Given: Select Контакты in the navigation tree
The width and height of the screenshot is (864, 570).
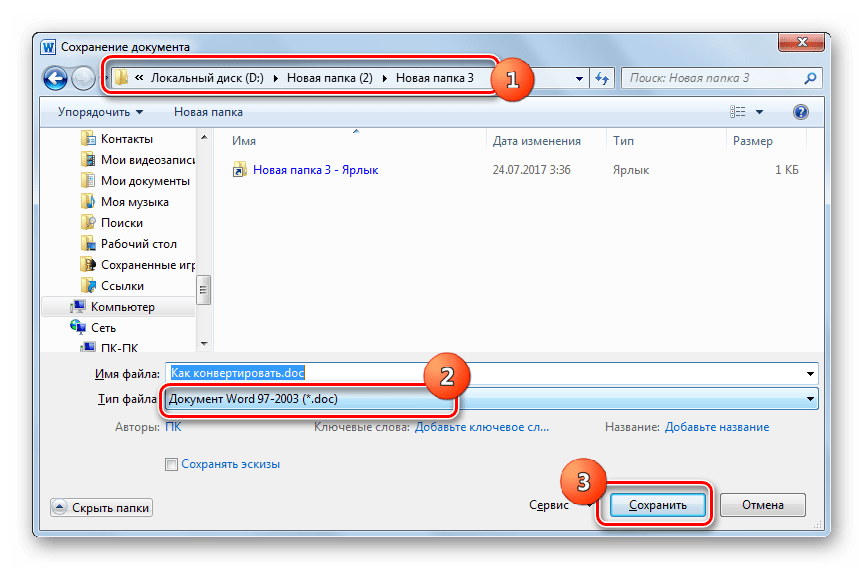Looking at the screenshot, I should point(127,139).
